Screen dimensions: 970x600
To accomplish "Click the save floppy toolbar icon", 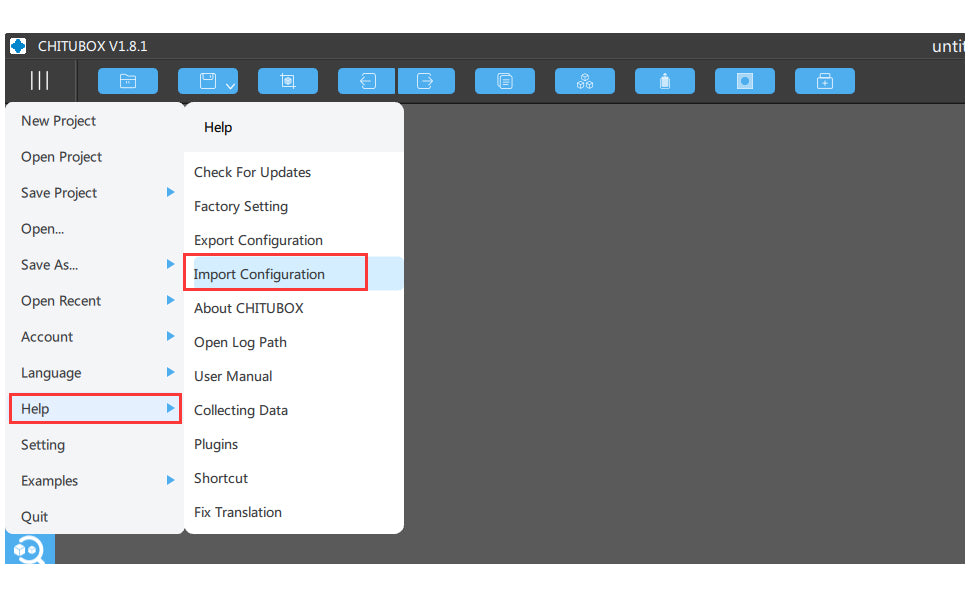I will click(x=208, y=81).
